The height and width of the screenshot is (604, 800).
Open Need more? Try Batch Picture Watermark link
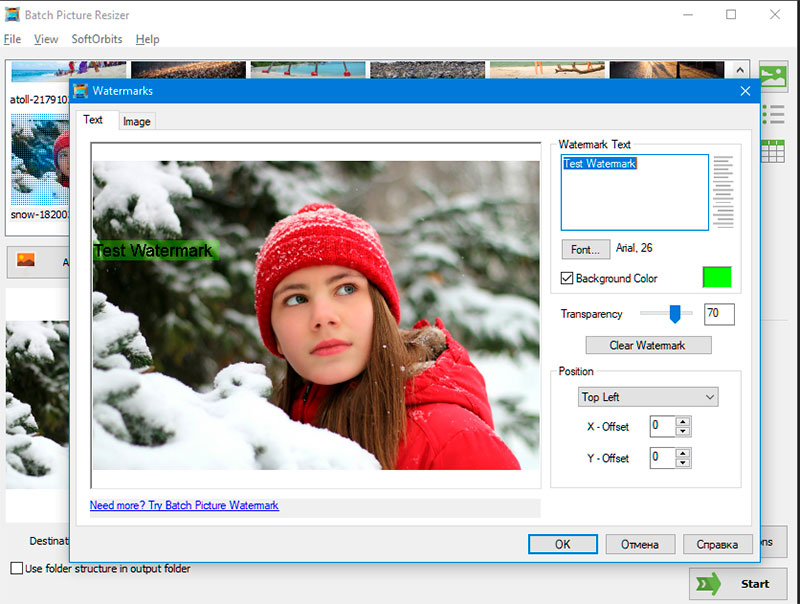tap(184, 505)
